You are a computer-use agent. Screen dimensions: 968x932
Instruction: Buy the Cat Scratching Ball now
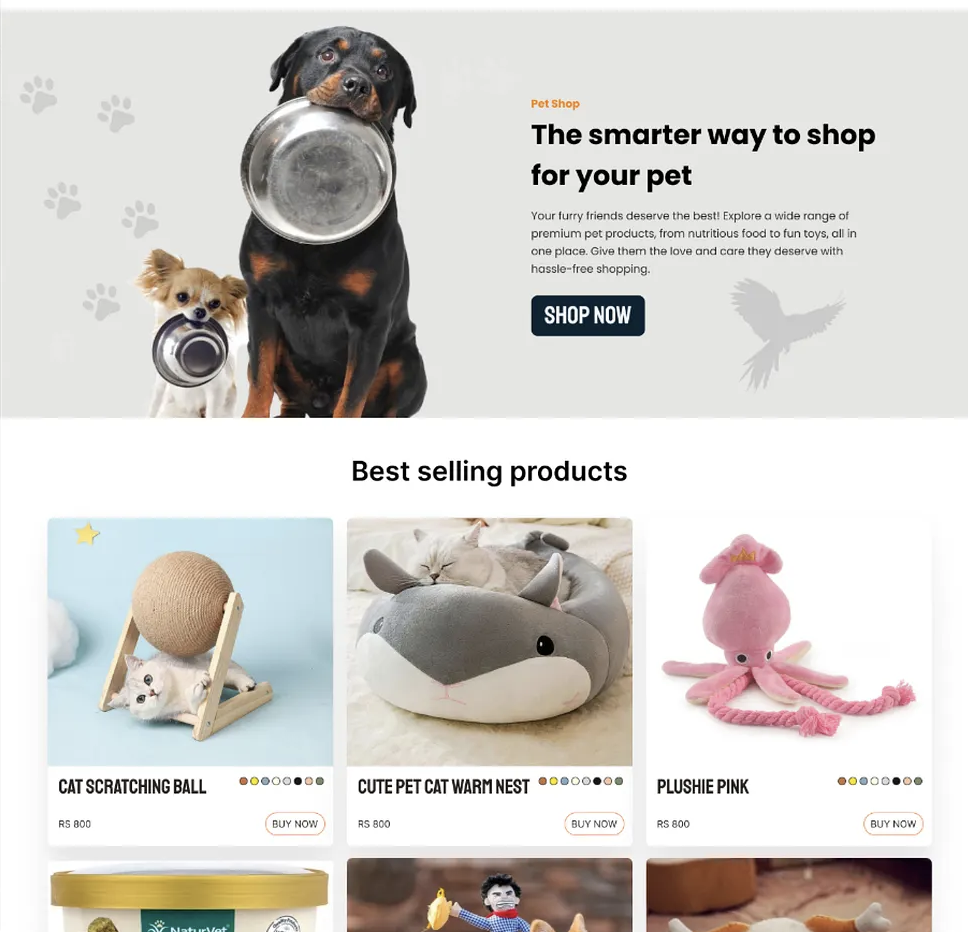click(295, 823)
